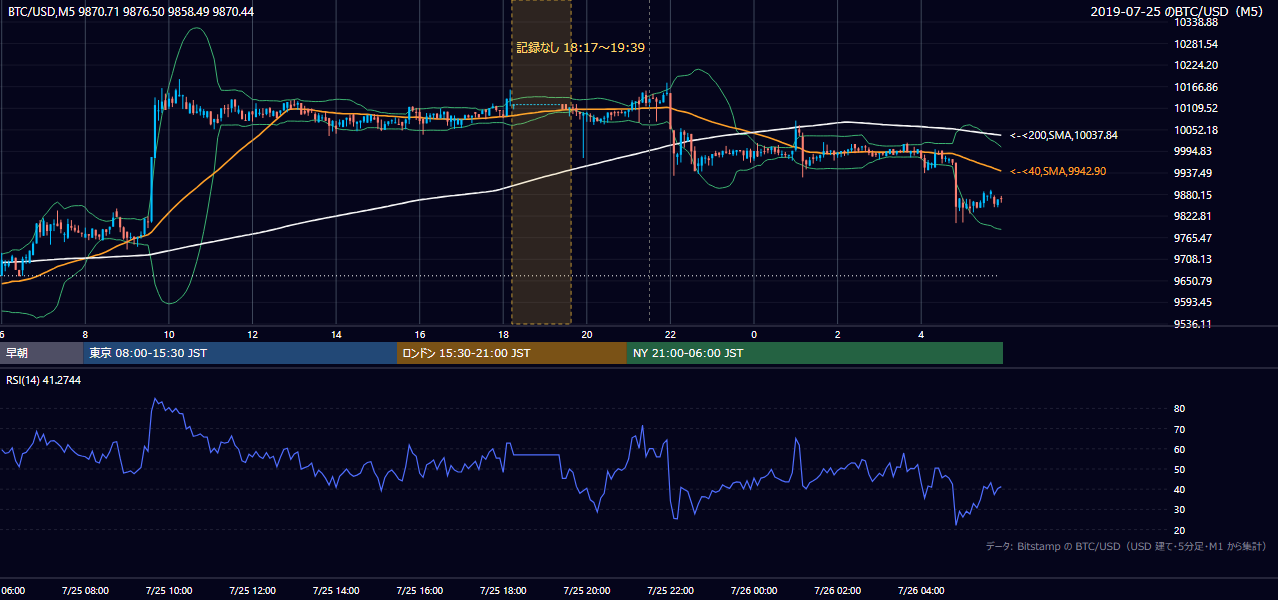Viewport: 1278px width, 600px height.
Task: Click the hour tick 22 under the price chart
Action: point(670,335)
